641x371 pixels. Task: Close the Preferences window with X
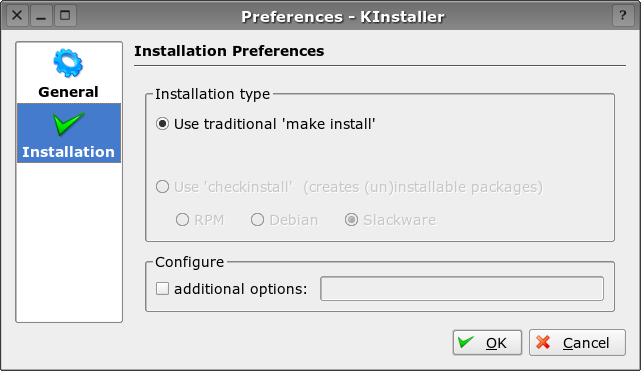click(17, 16)
